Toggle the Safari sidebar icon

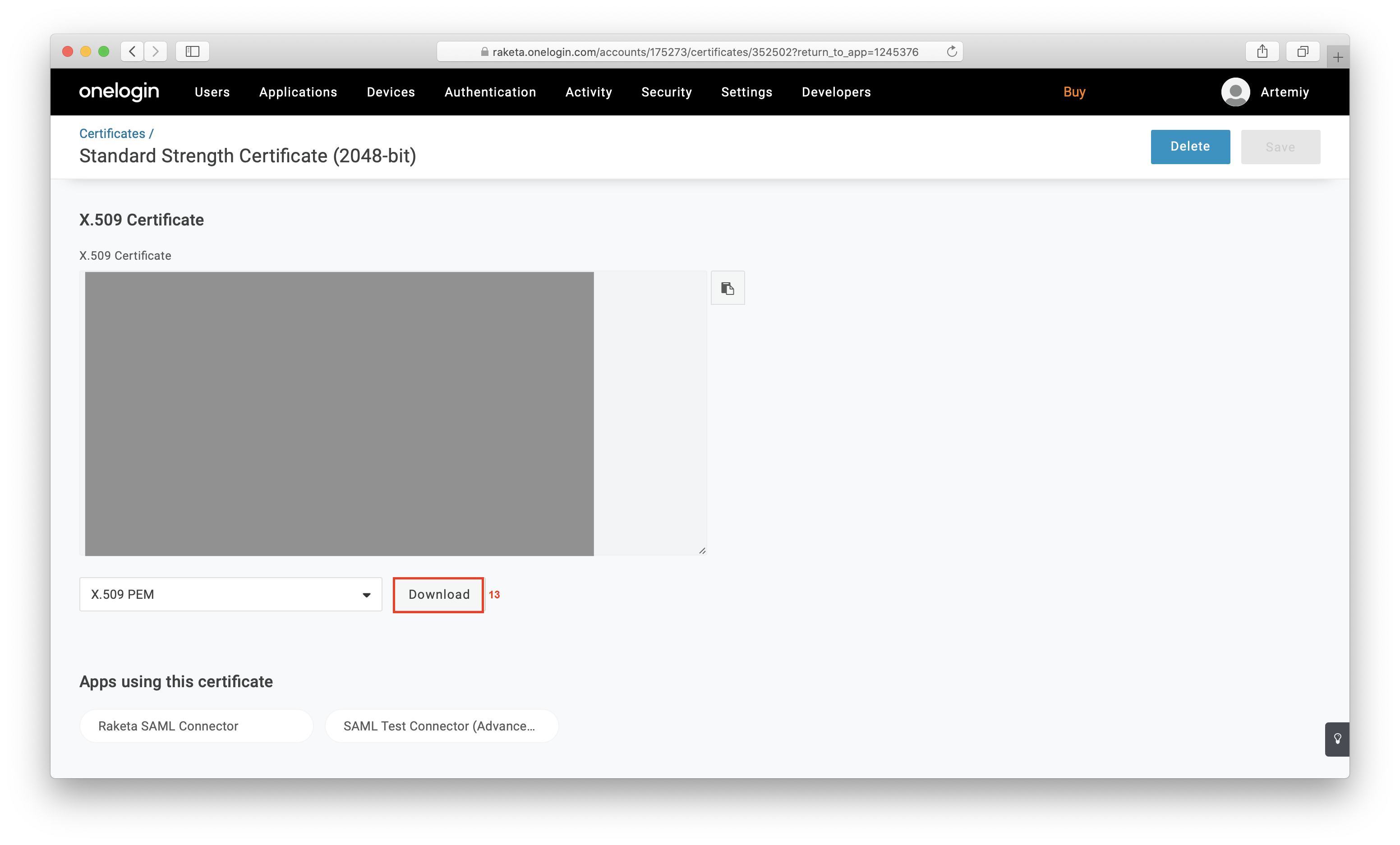tap(193, 52)
